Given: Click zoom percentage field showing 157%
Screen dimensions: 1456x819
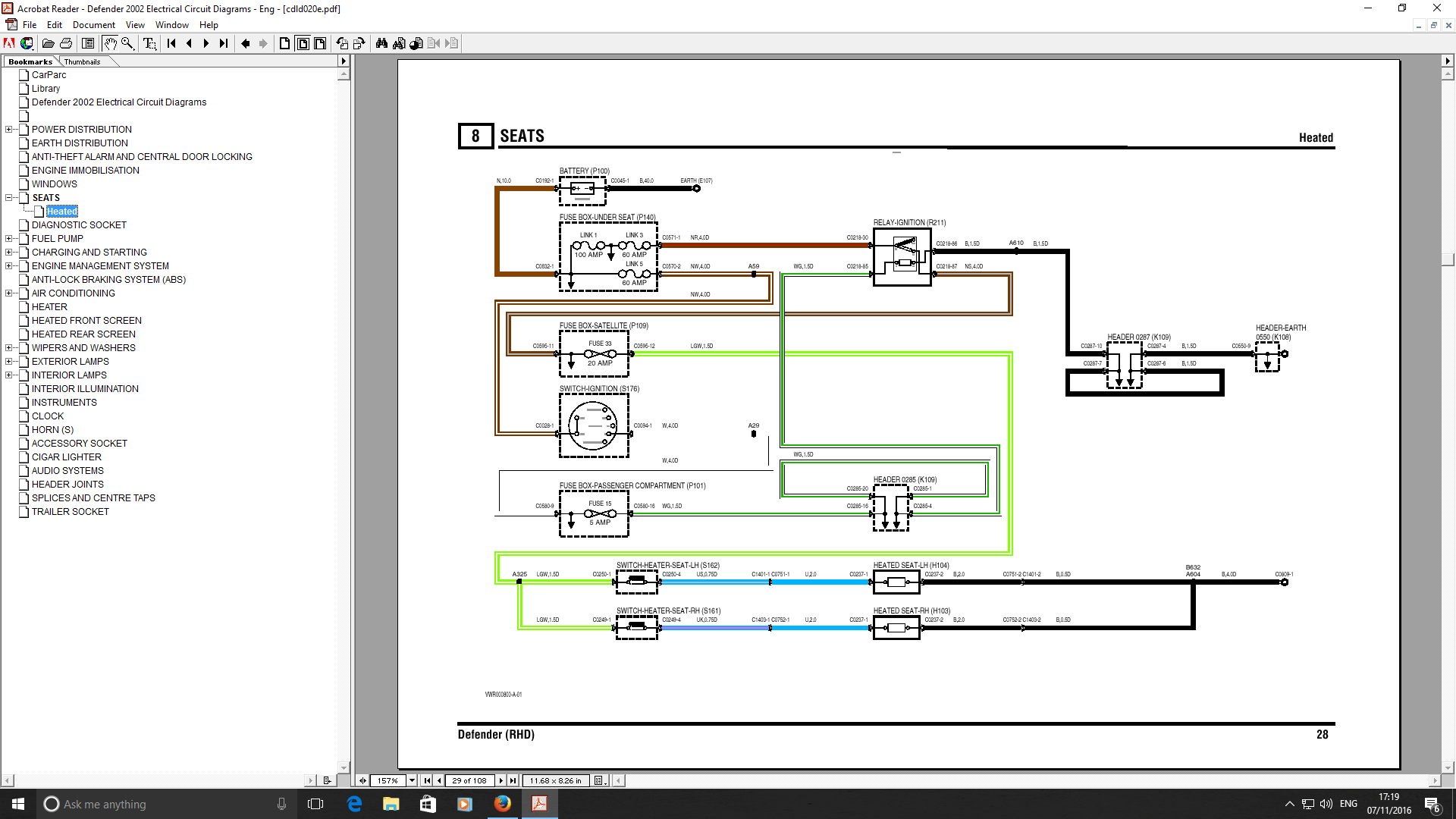Looking at the screenshot, I should click(x=388, y=780).
